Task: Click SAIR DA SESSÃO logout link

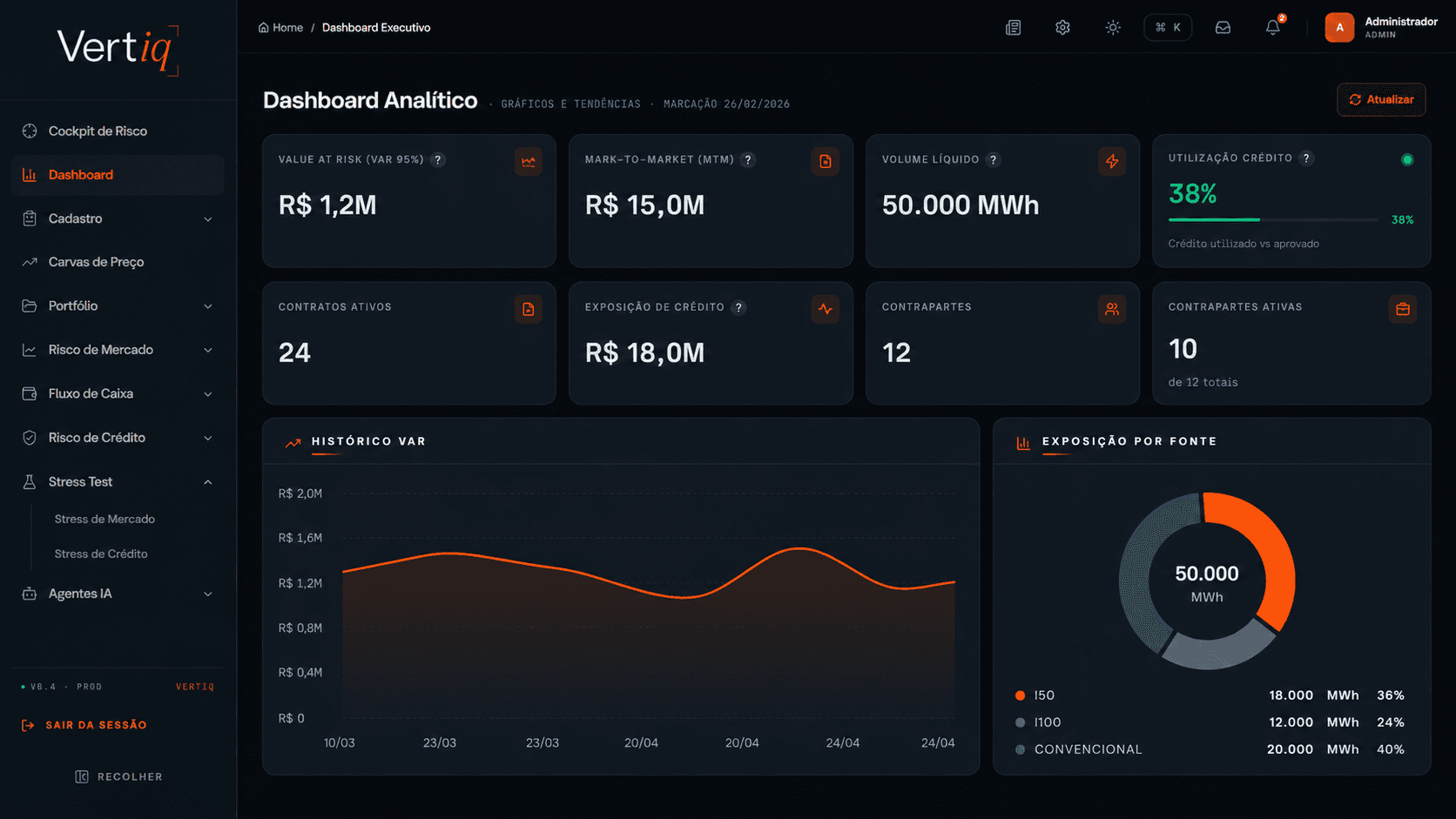Action: point(84,725)
